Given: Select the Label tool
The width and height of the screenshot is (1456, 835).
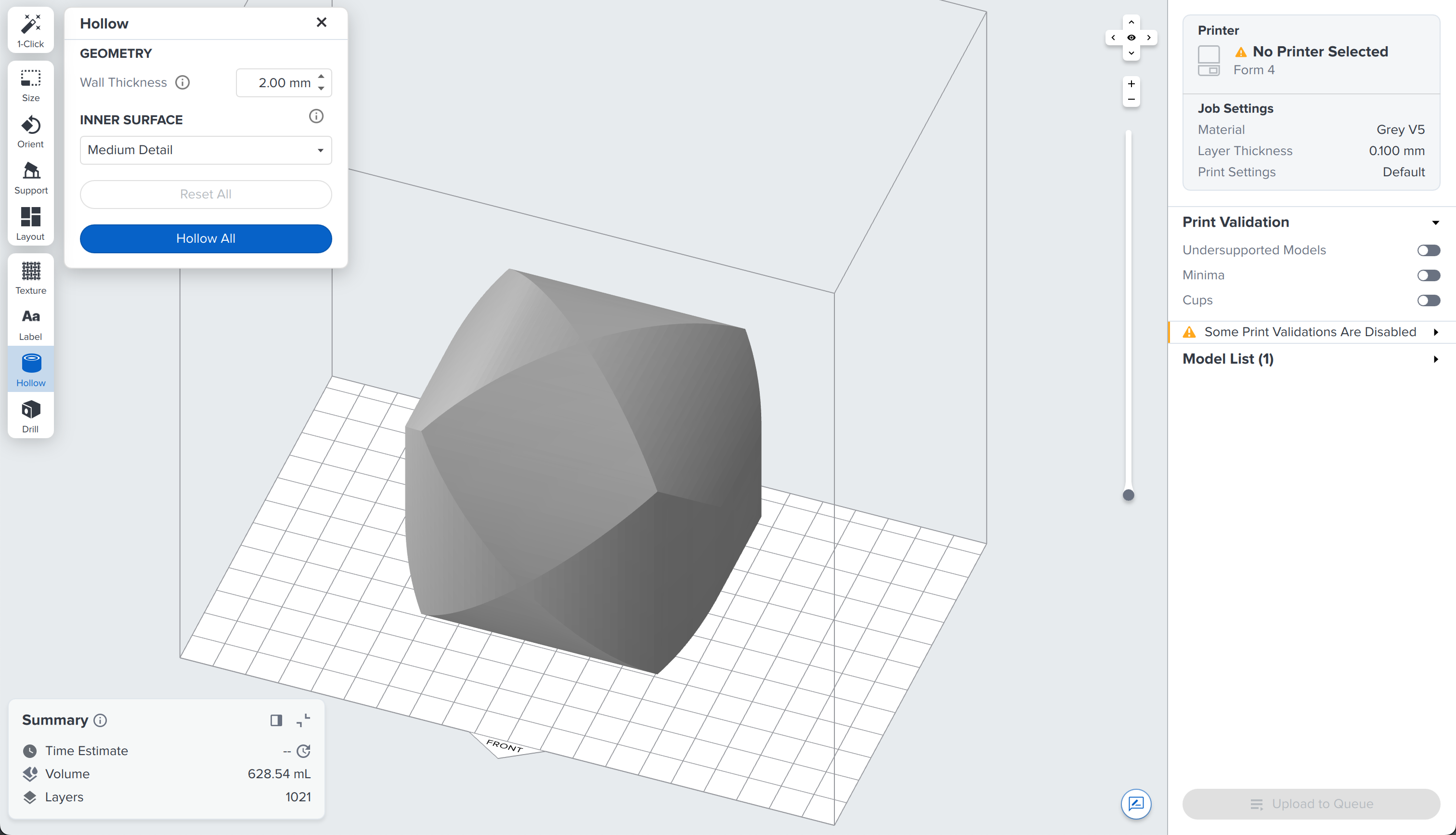Looking at the screenshot, I should tap(30, 323).
